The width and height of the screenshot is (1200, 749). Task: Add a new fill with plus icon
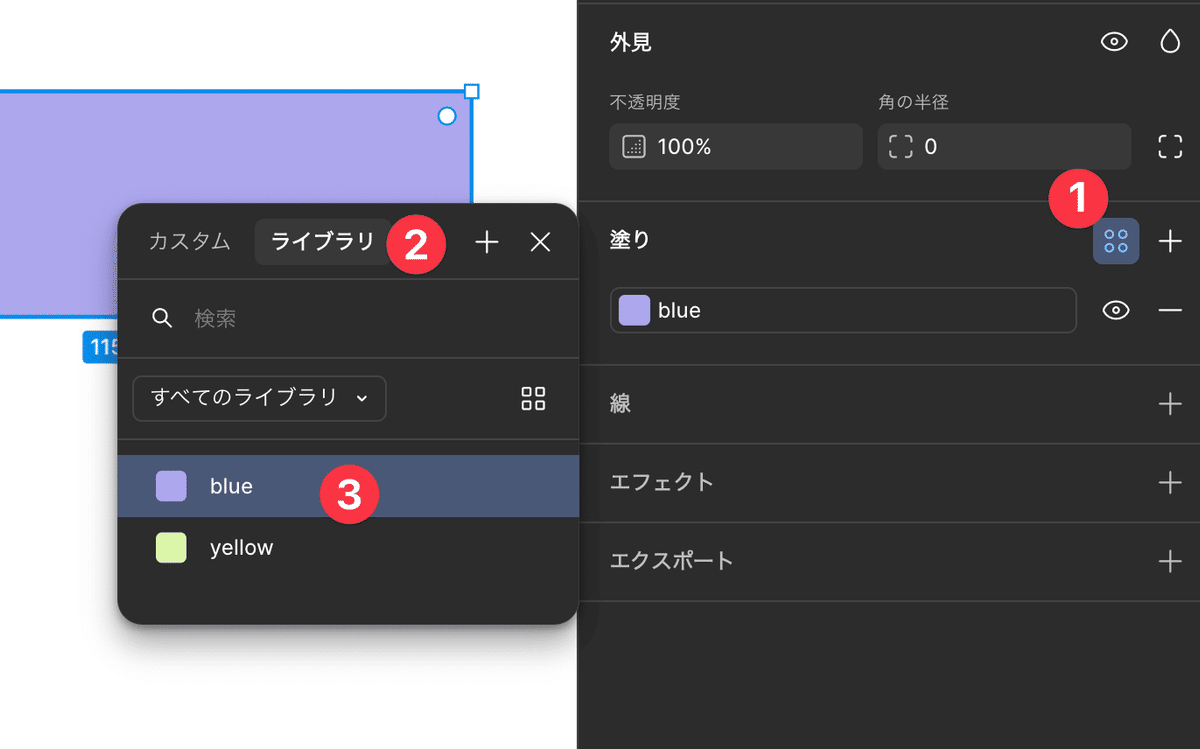(x=1169, y=241)
